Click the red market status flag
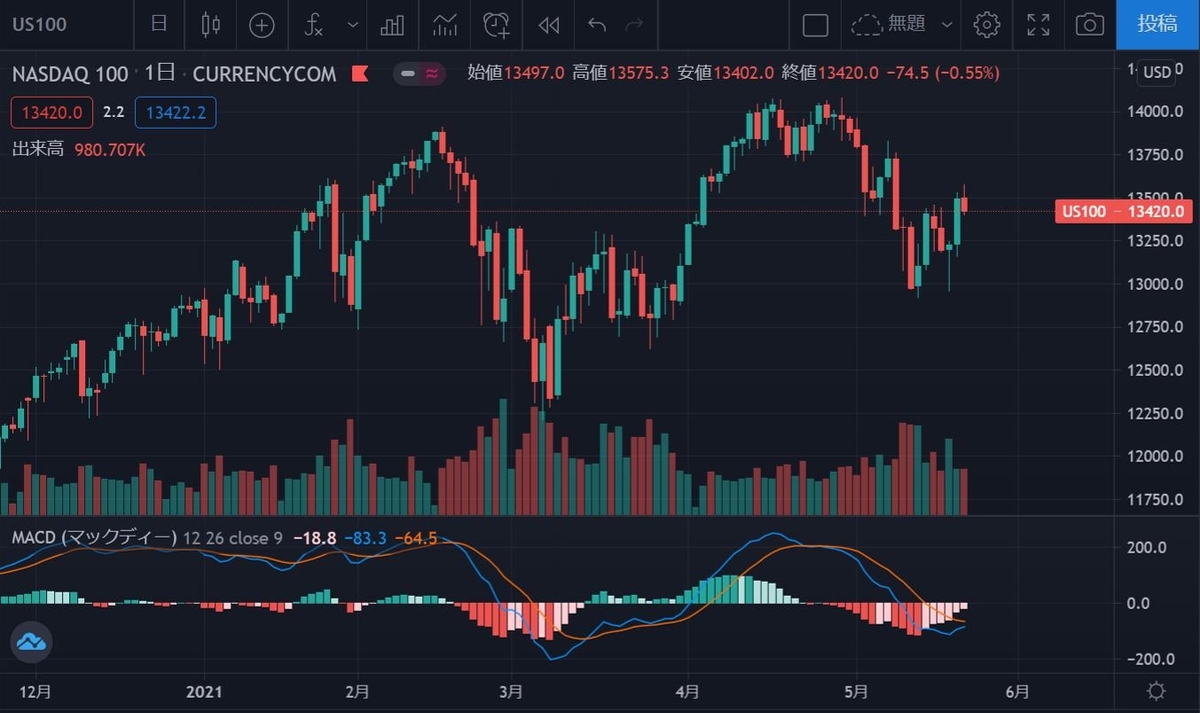Image resolution: width=1200 pixels, height=713 pixels. point(359,74)
